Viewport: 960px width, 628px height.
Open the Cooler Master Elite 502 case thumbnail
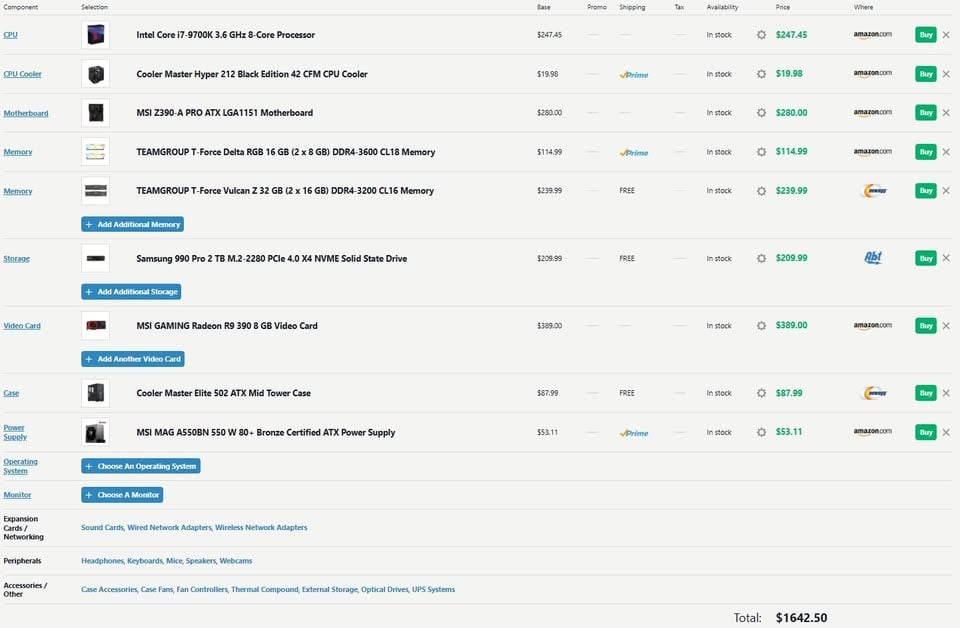click(95, 393)
